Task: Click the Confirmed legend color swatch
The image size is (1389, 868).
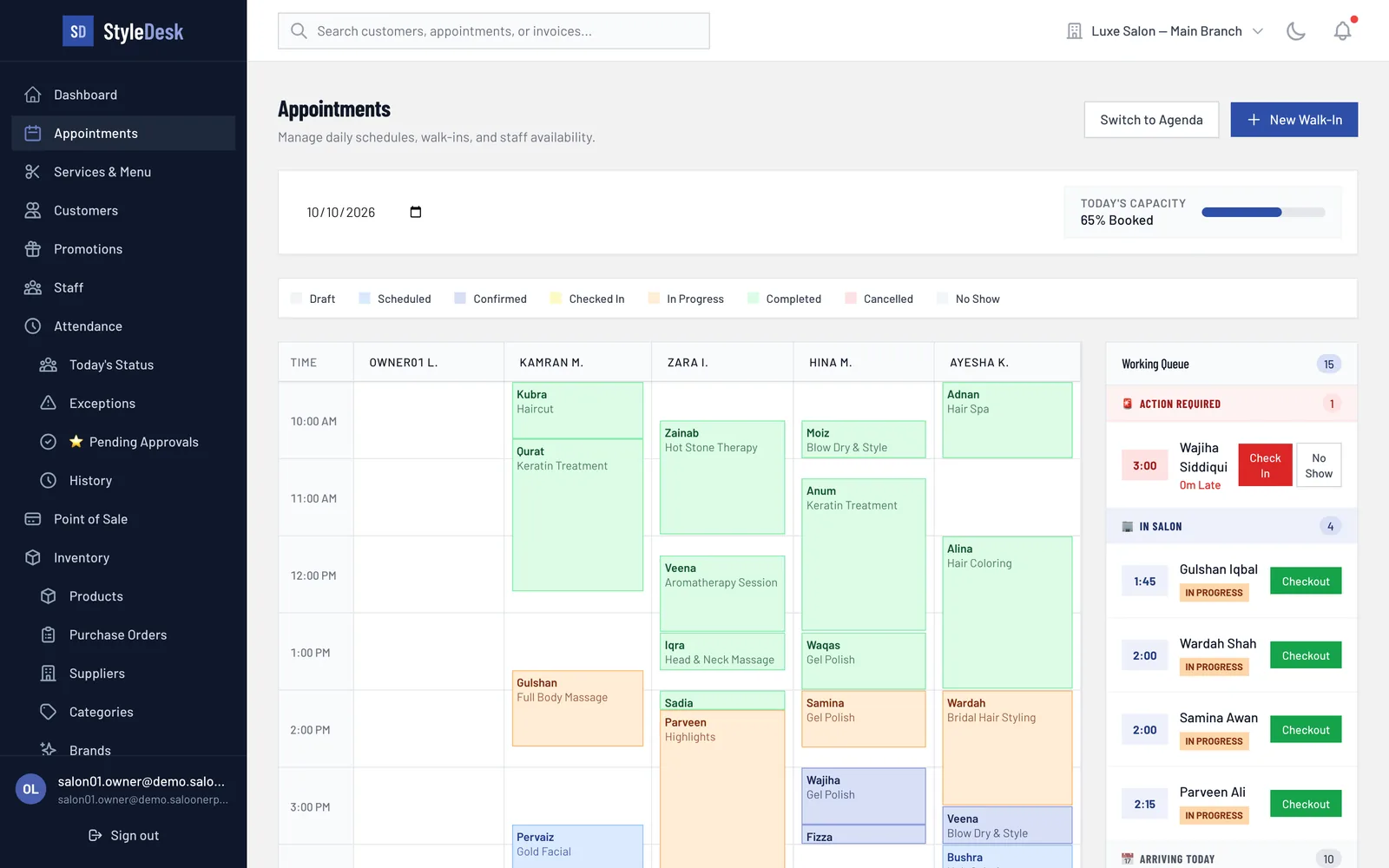Action: 460,298
